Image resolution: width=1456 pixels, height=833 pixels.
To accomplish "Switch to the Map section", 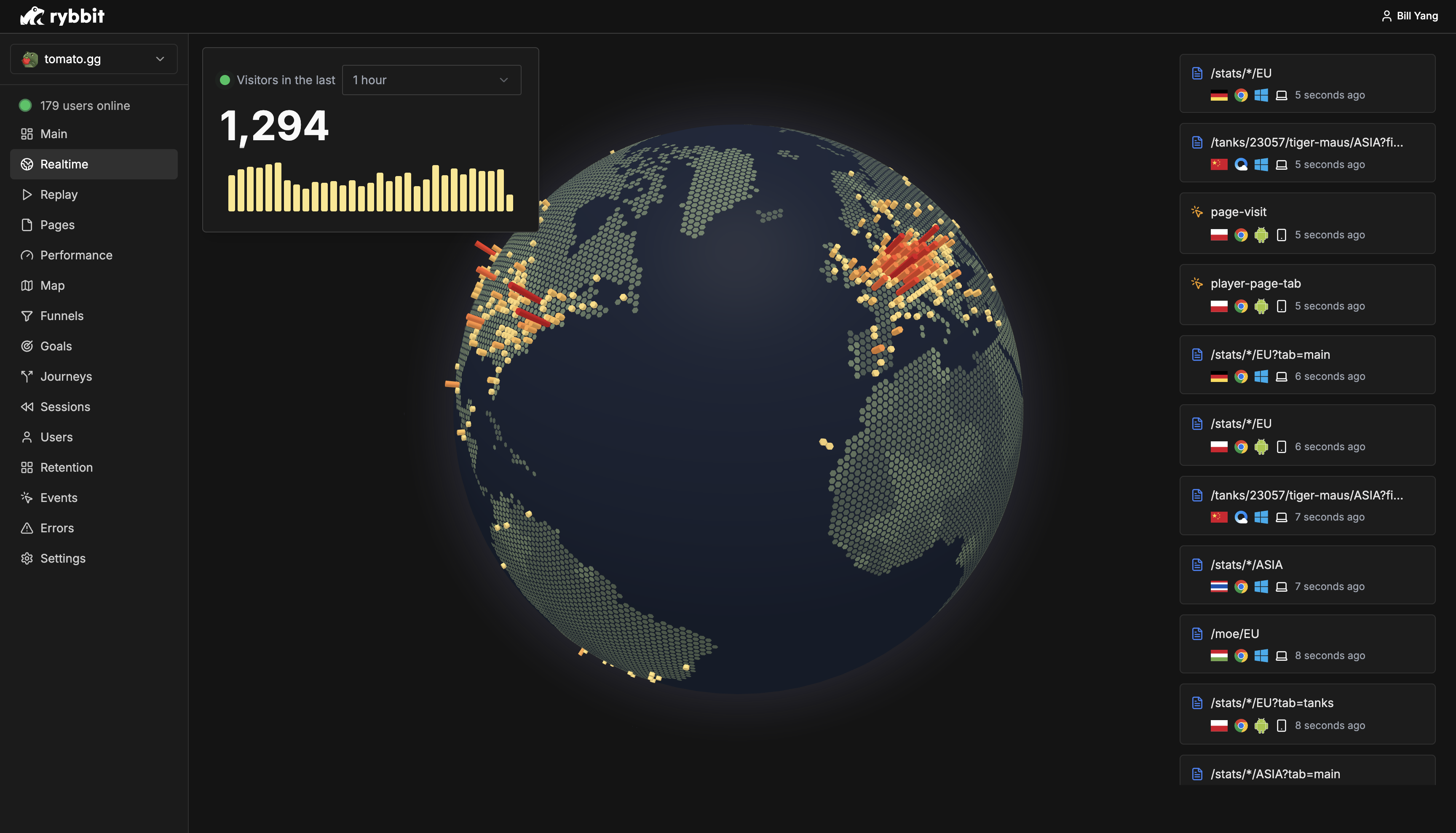I will click(52, 286).
